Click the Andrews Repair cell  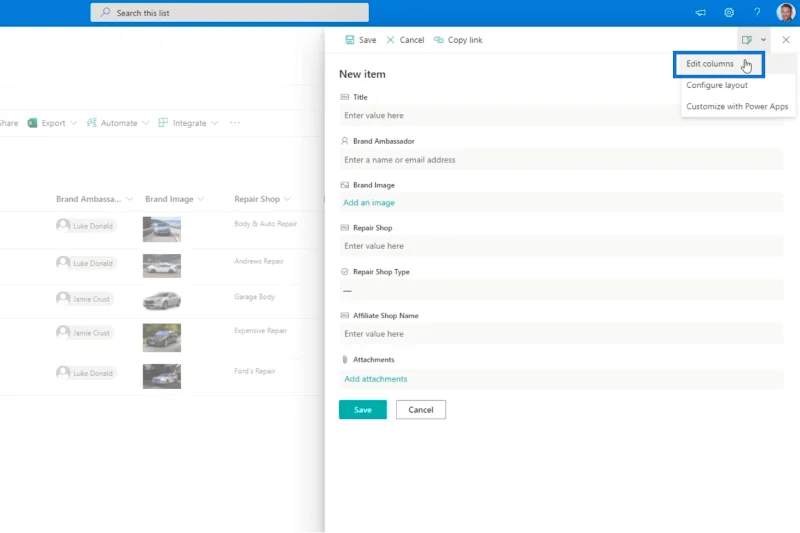coord(259,261)
